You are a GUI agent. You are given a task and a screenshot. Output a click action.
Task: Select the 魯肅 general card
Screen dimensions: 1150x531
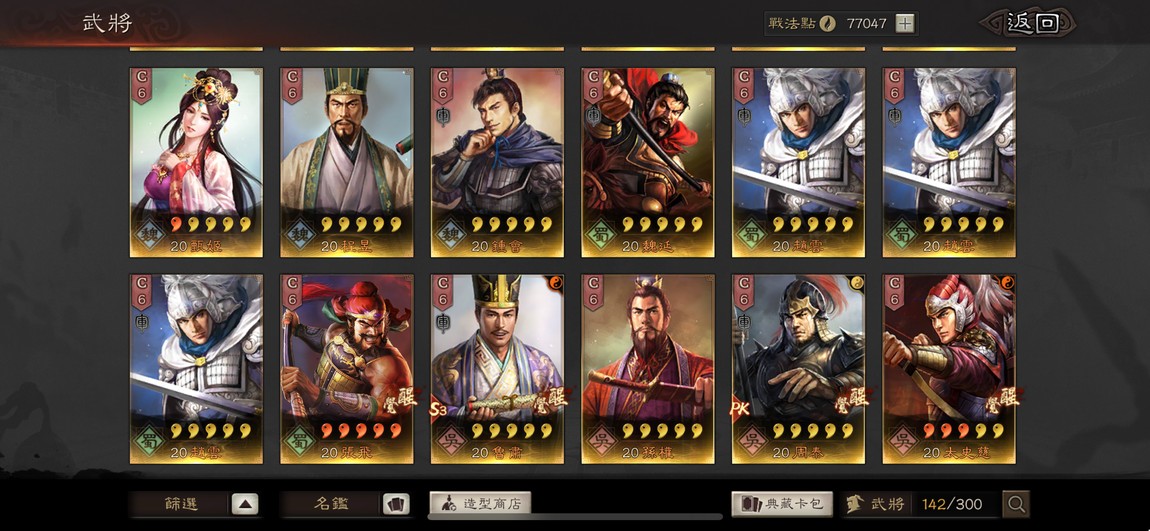[497, 369]
